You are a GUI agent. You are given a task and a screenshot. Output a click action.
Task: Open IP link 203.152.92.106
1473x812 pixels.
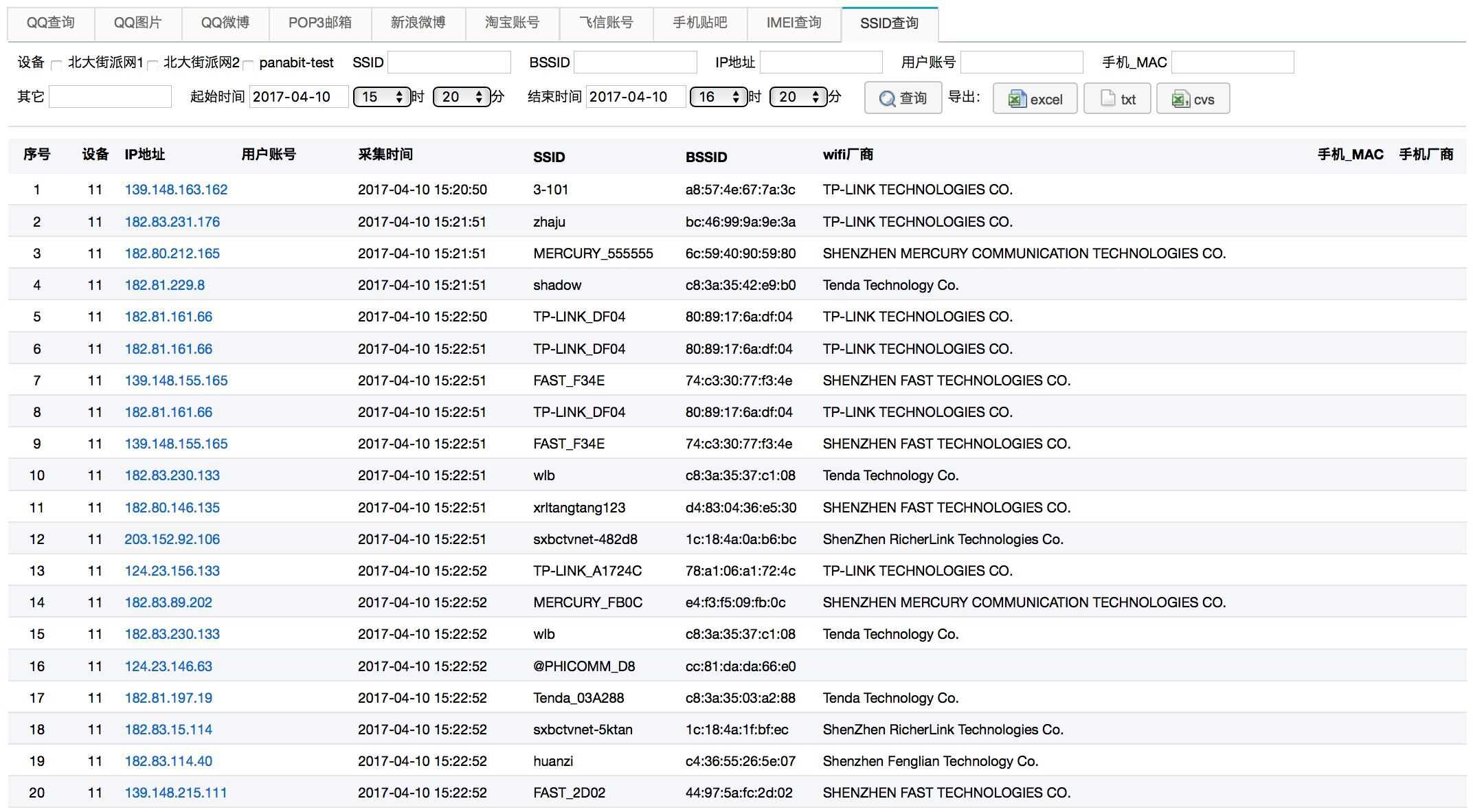172,539
